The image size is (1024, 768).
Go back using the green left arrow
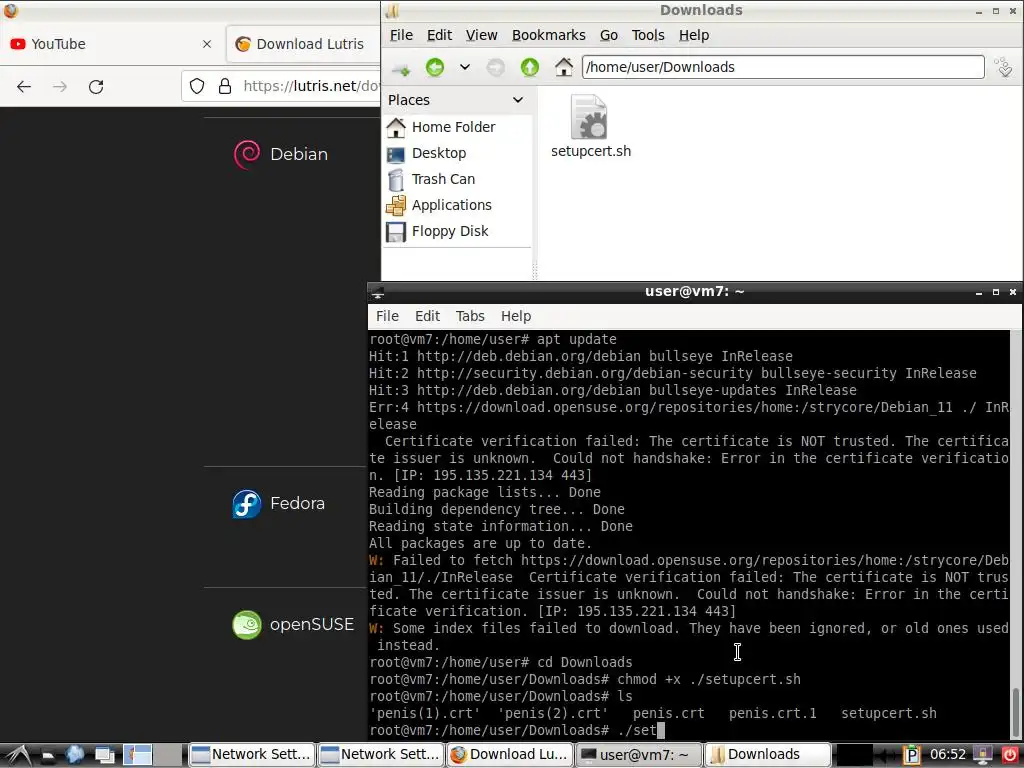[435, 67]
